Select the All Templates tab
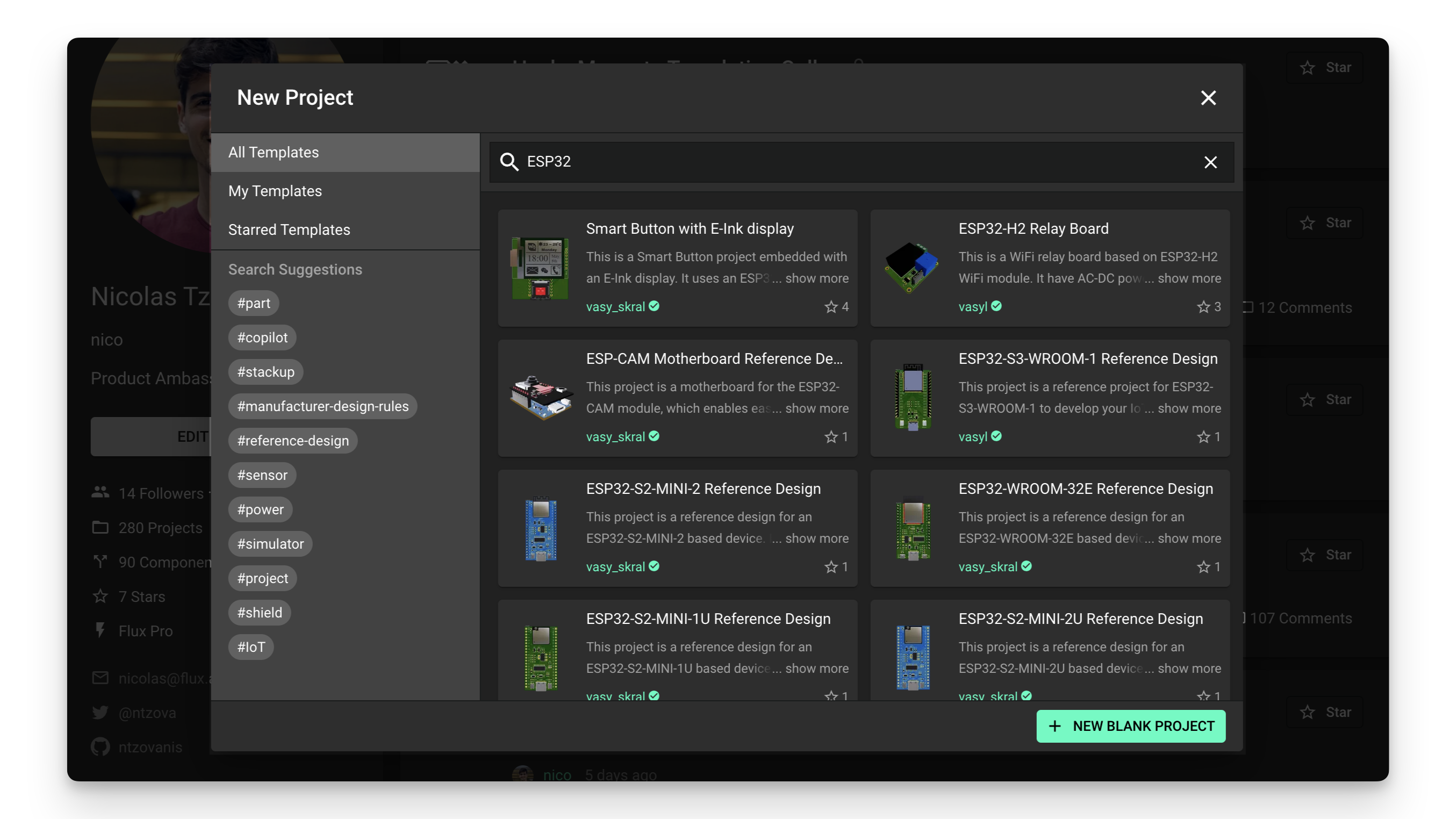The height and width of the screenshot is (819, 1456). coord(345,153)
